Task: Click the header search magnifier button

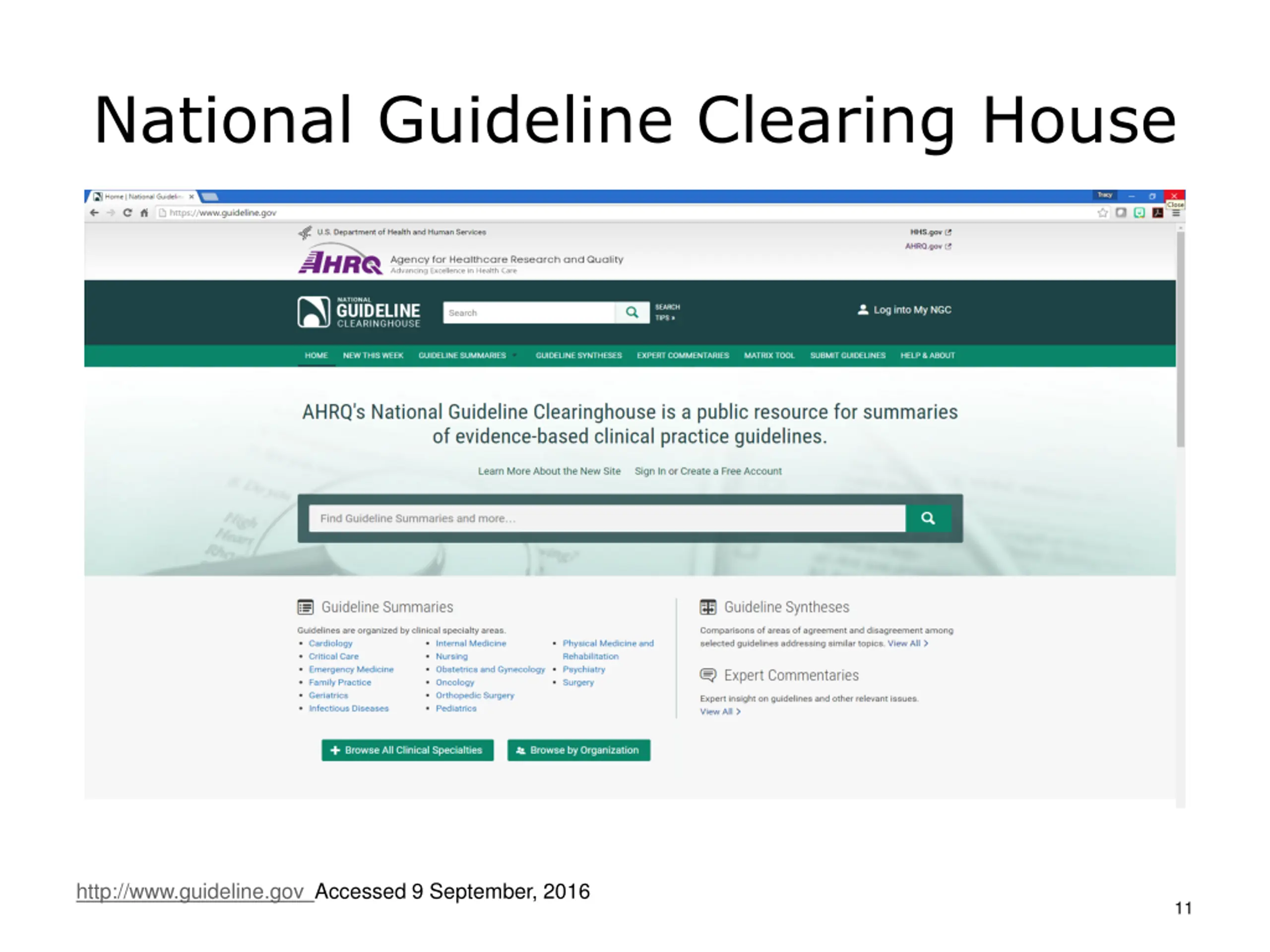Action: pyautogui.click(x=632, y=313)
